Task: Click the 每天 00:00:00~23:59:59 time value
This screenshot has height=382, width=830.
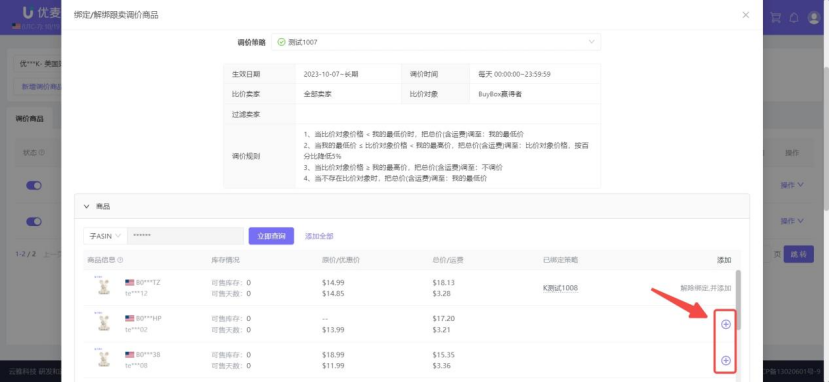Action: tap(514, 74)
